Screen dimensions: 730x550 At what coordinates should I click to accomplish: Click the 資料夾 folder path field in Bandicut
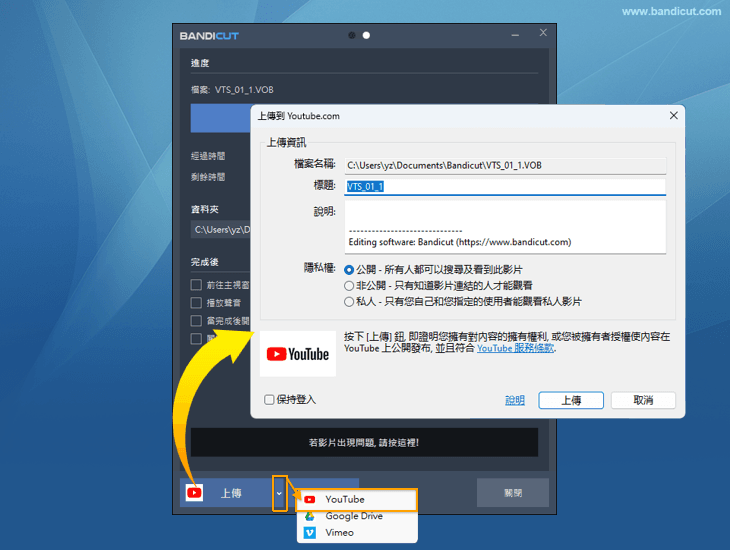pos(221,230)
